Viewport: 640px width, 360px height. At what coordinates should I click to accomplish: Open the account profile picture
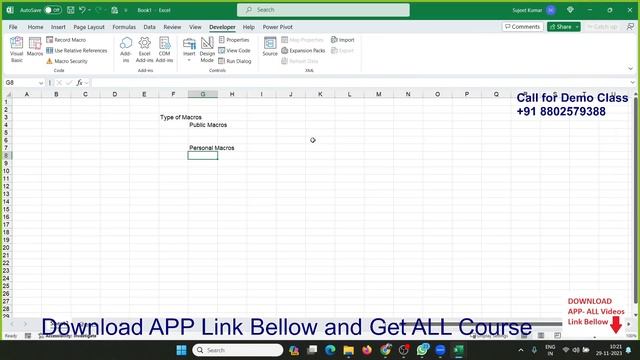(551, 10)
